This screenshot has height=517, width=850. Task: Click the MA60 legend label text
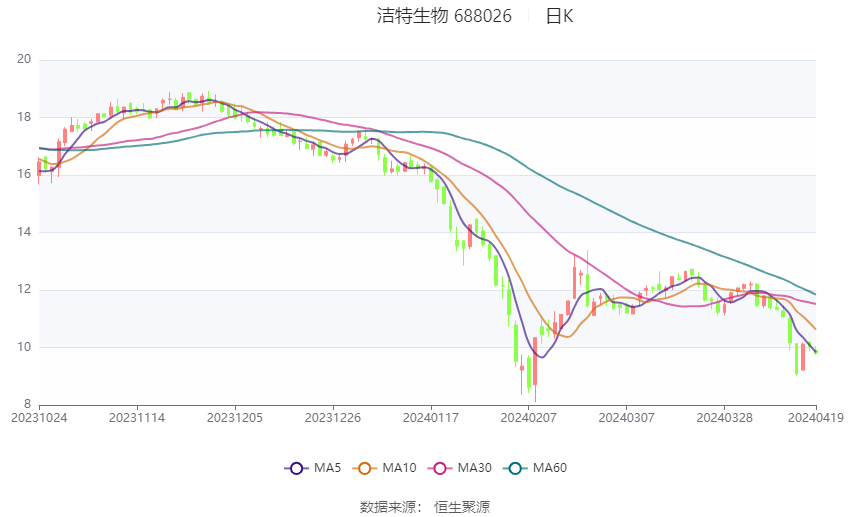[x=550, y=468]
